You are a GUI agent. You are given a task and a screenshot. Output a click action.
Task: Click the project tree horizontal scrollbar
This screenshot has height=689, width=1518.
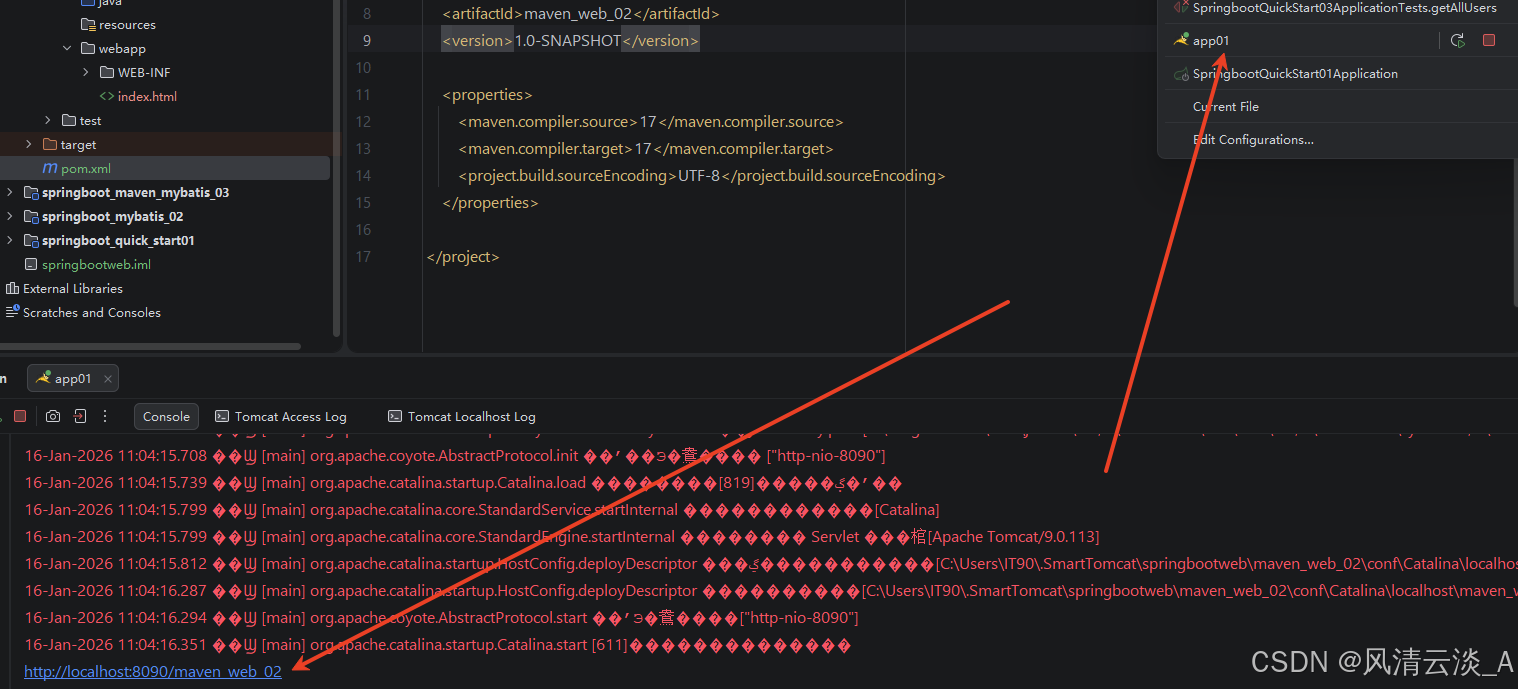150,346
